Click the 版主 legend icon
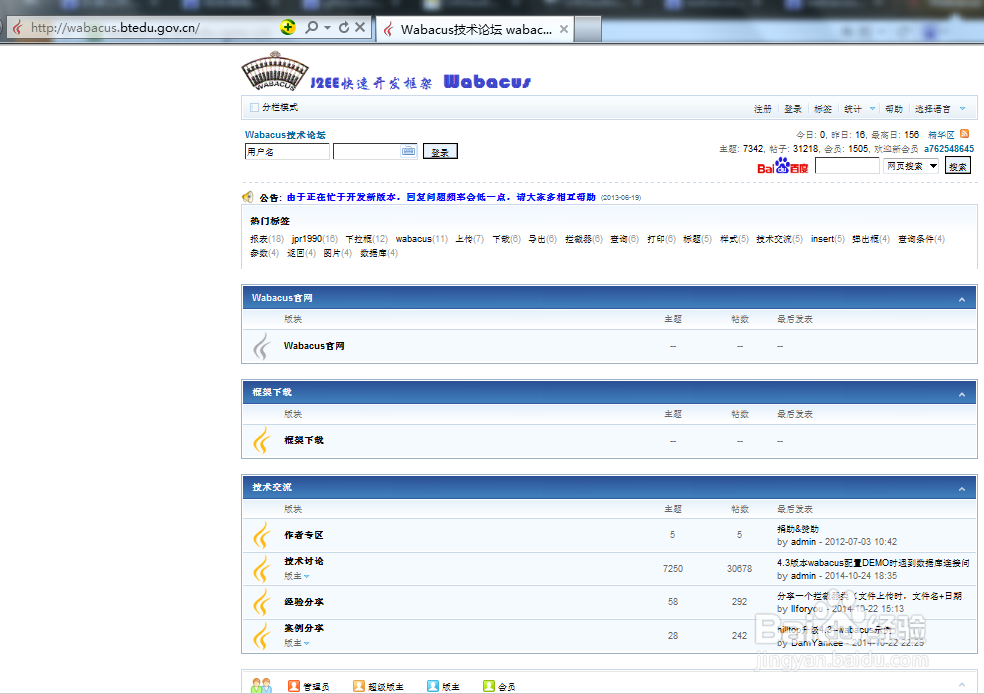 tap(432, 686)
